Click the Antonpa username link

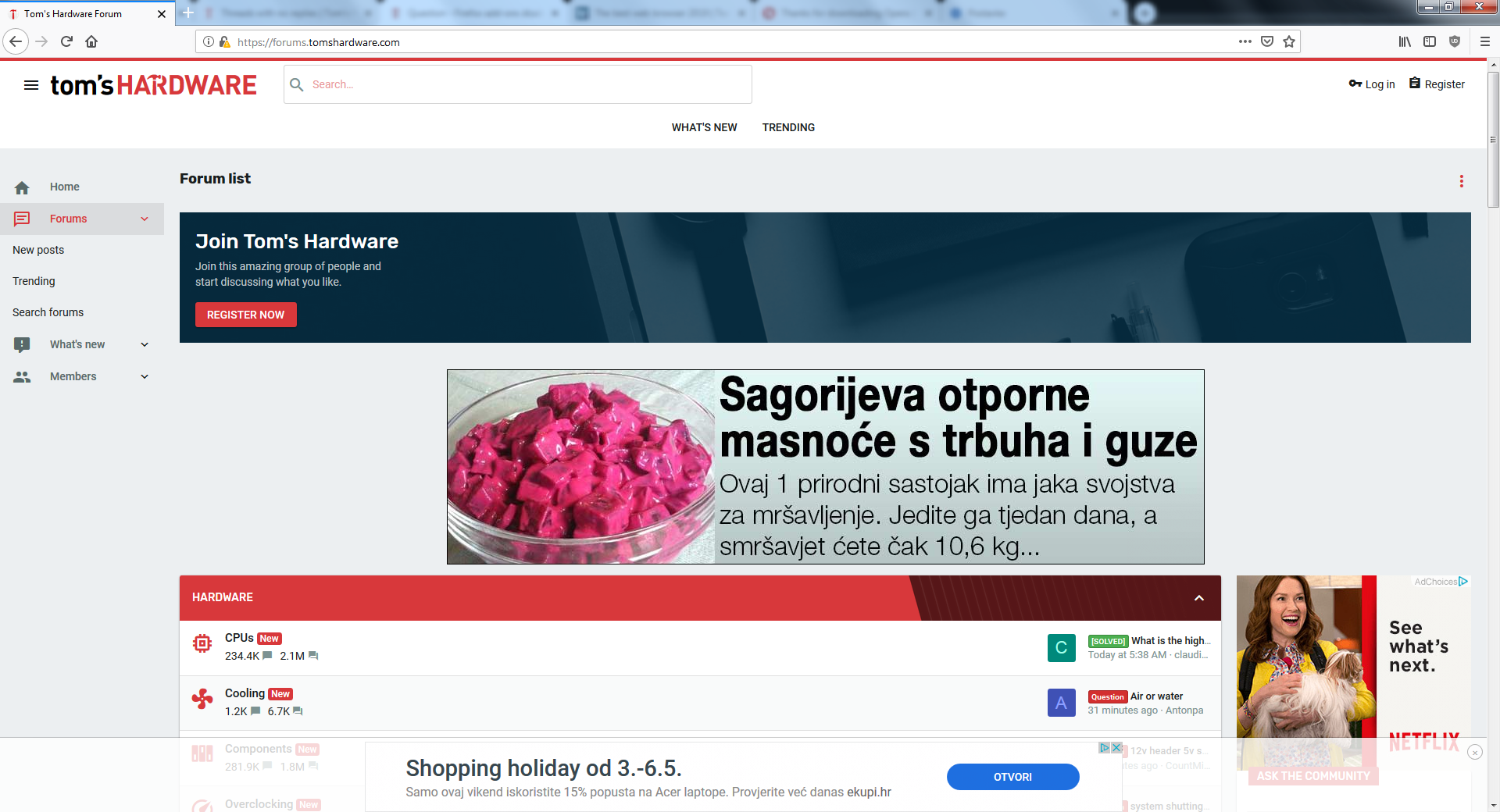[1184, 710]
